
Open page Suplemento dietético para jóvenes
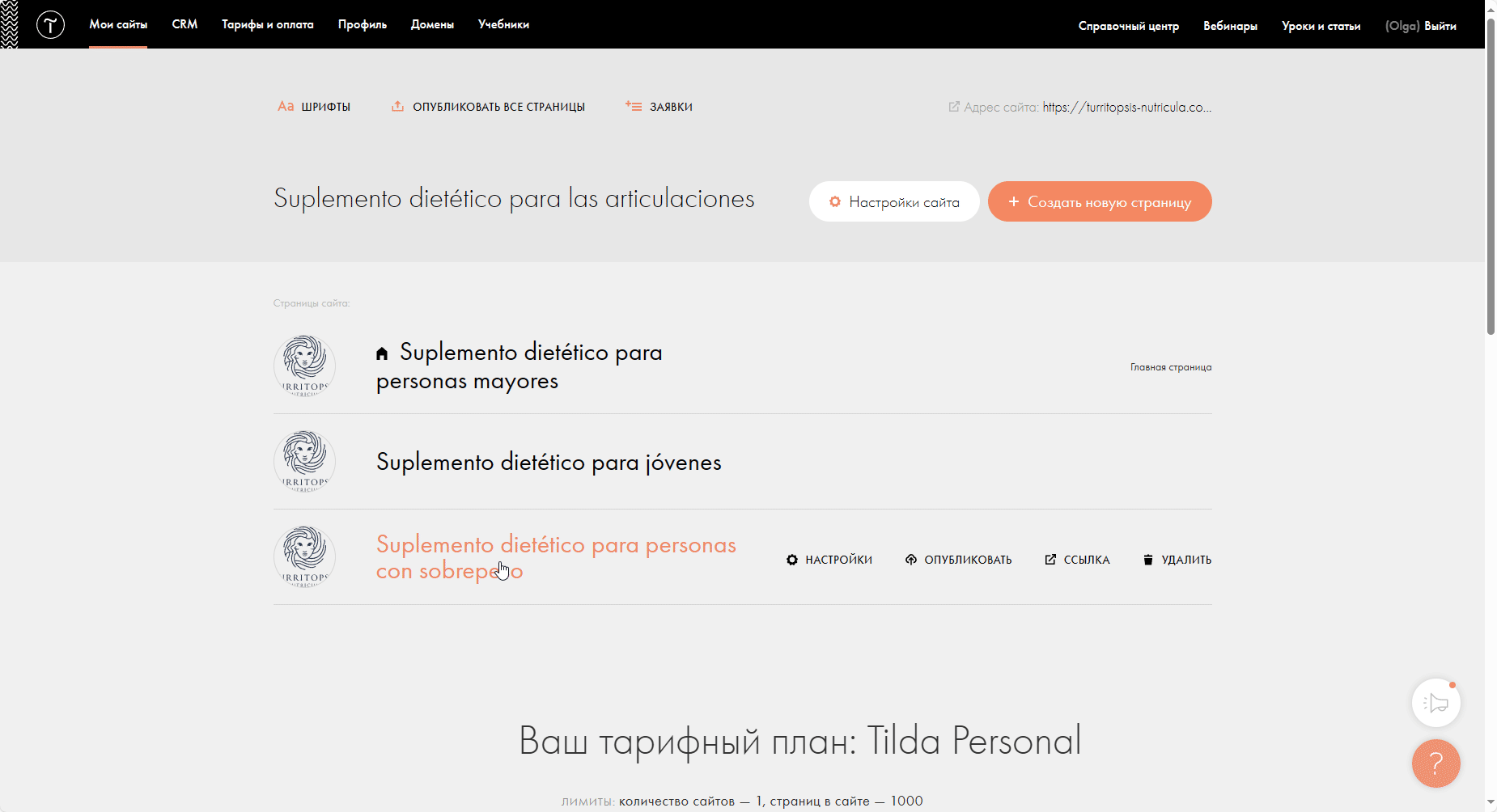tap(549, 462)
